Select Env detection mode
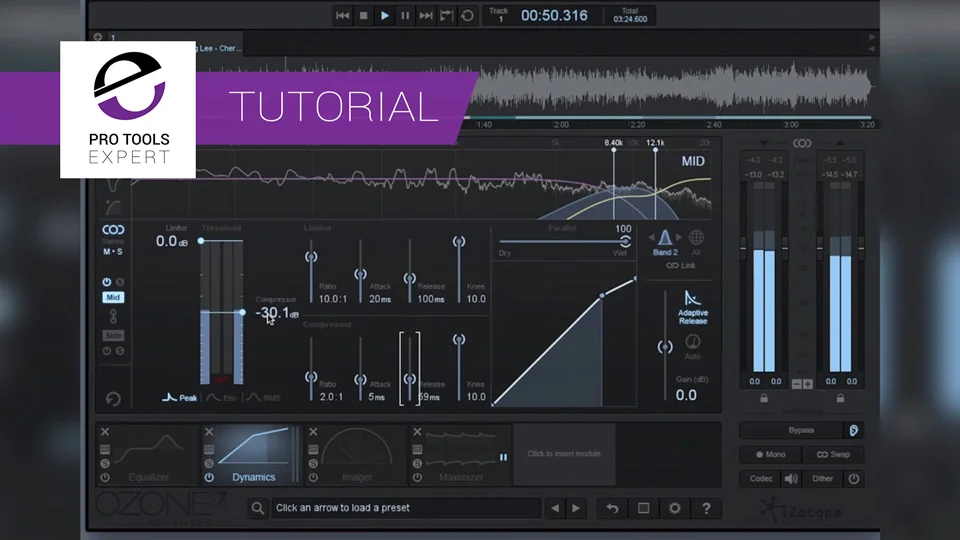The height and width of the screenshot is (540, 960). (221, 398)
